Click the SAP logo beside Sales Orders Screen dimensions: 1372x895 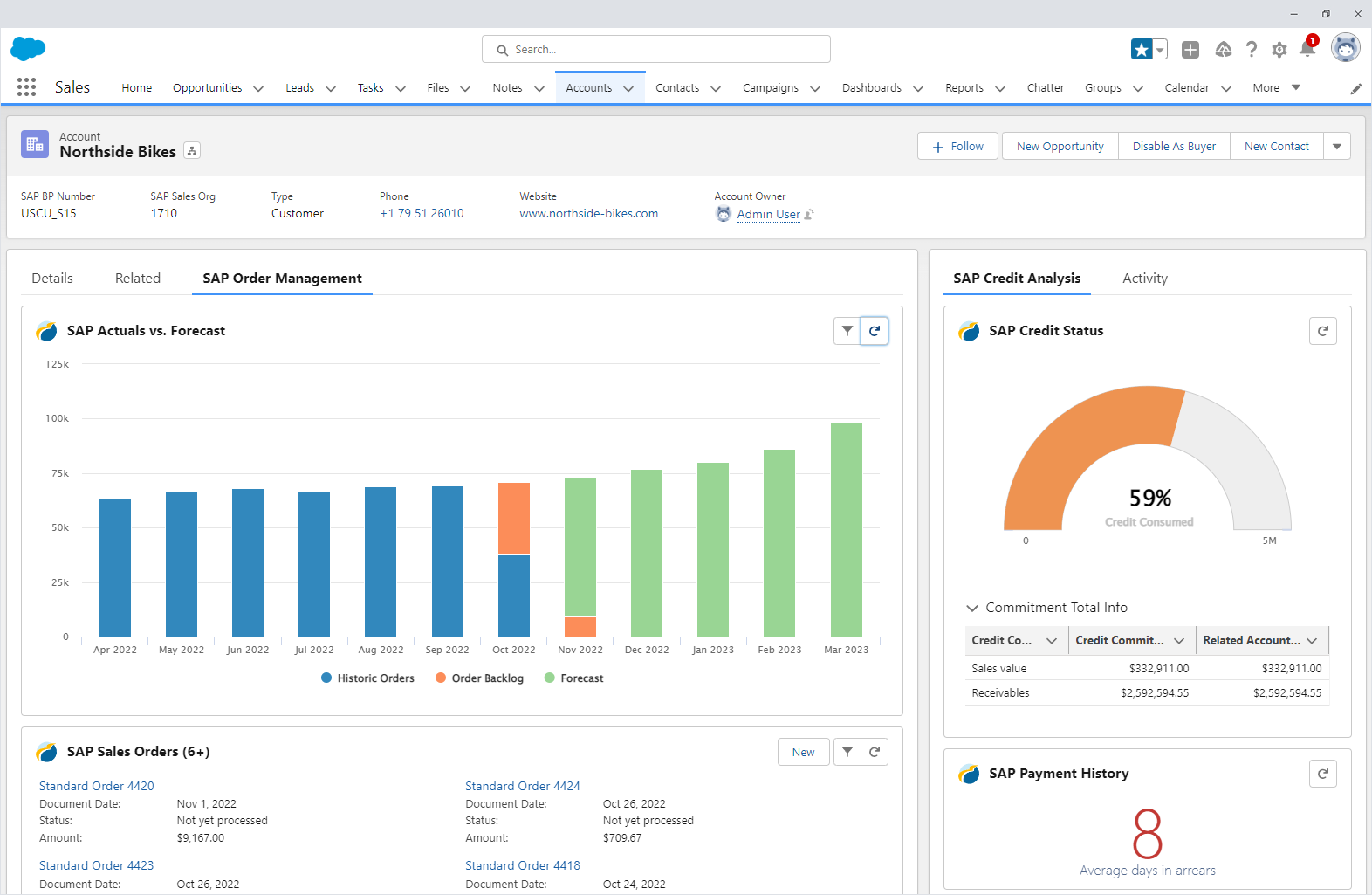tap(46, 752)
